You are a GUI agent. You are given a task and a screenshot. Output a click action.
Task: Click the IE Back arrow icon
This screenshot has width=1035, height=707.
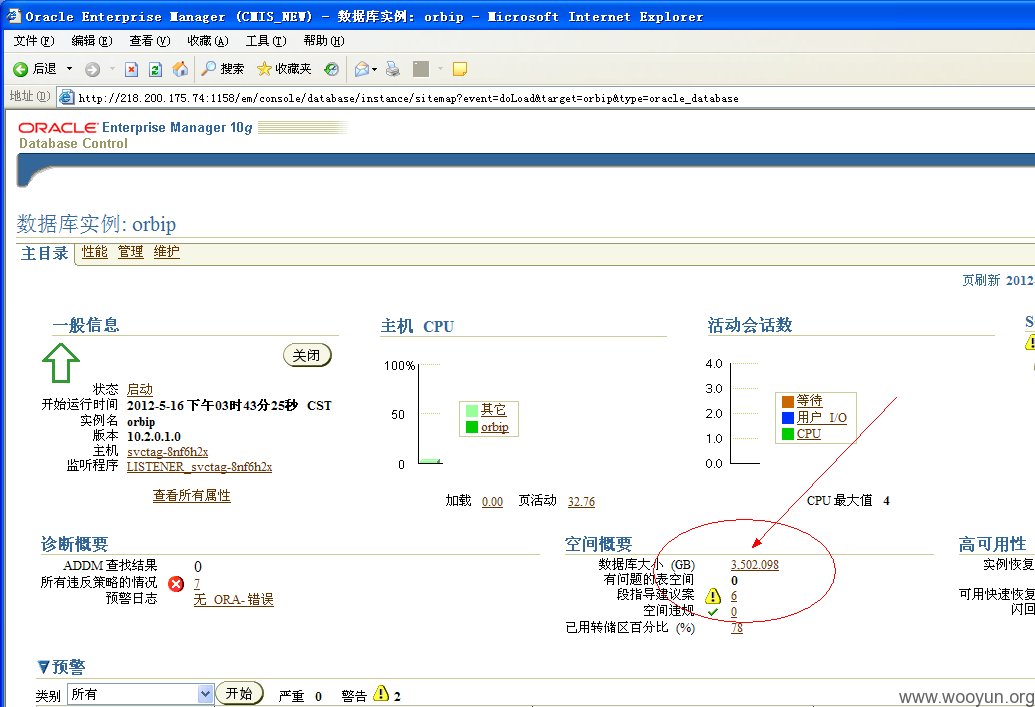tap(20, 69)
